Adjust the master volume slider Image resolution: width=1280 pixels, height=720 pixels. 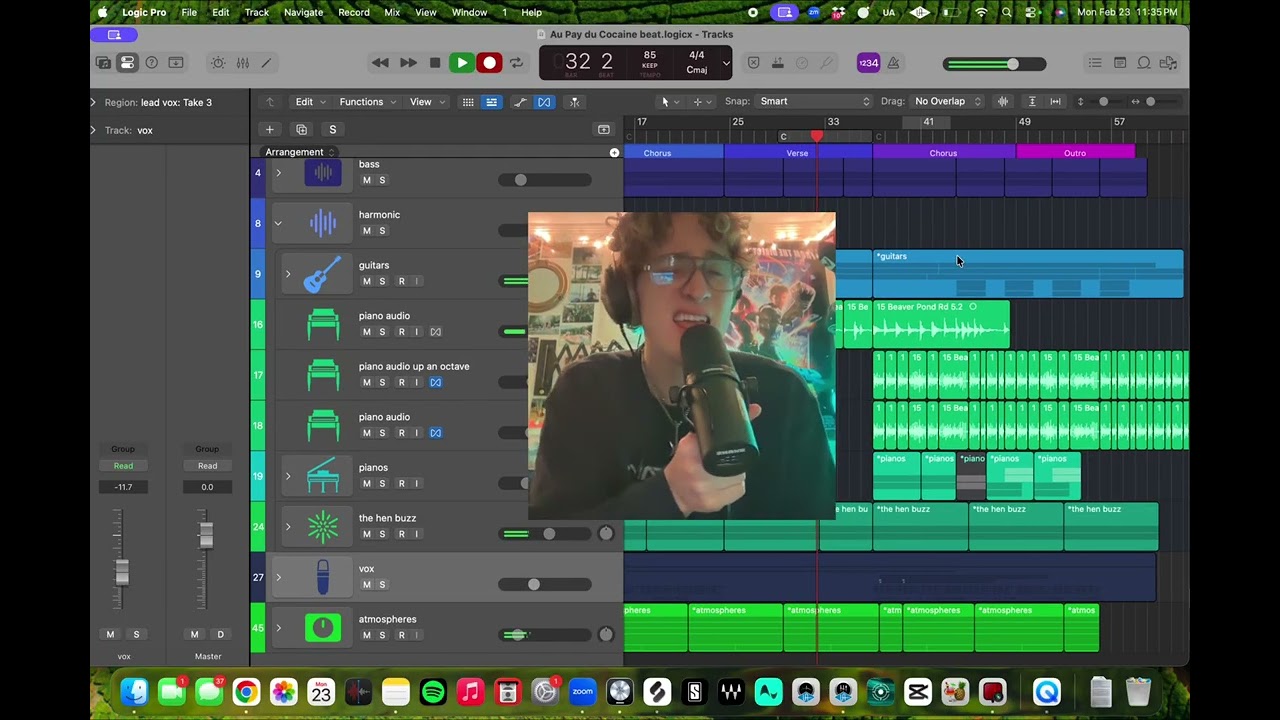coord(995,64)
